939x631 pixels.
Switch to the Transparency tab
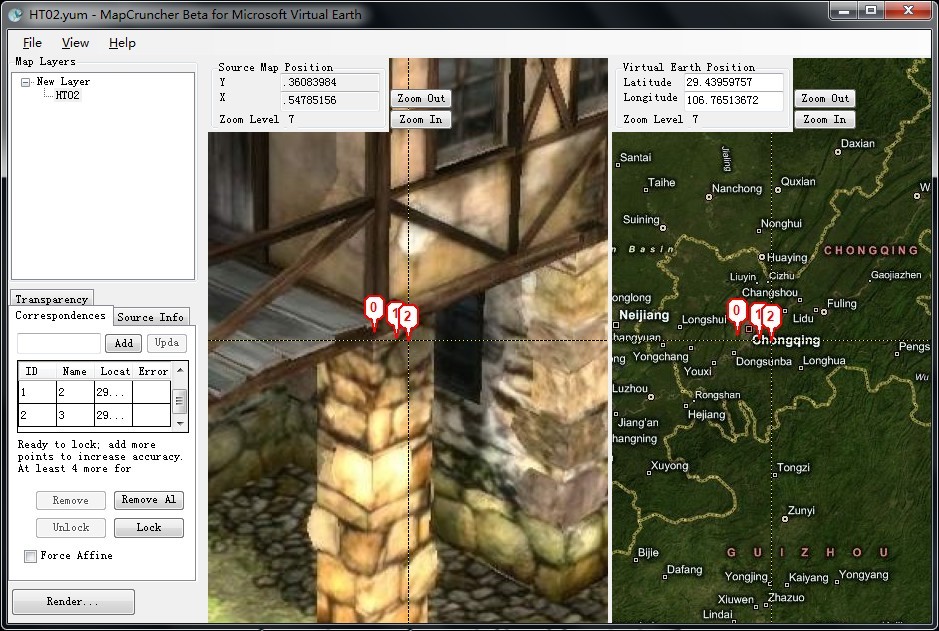click(x=52, y=298)
